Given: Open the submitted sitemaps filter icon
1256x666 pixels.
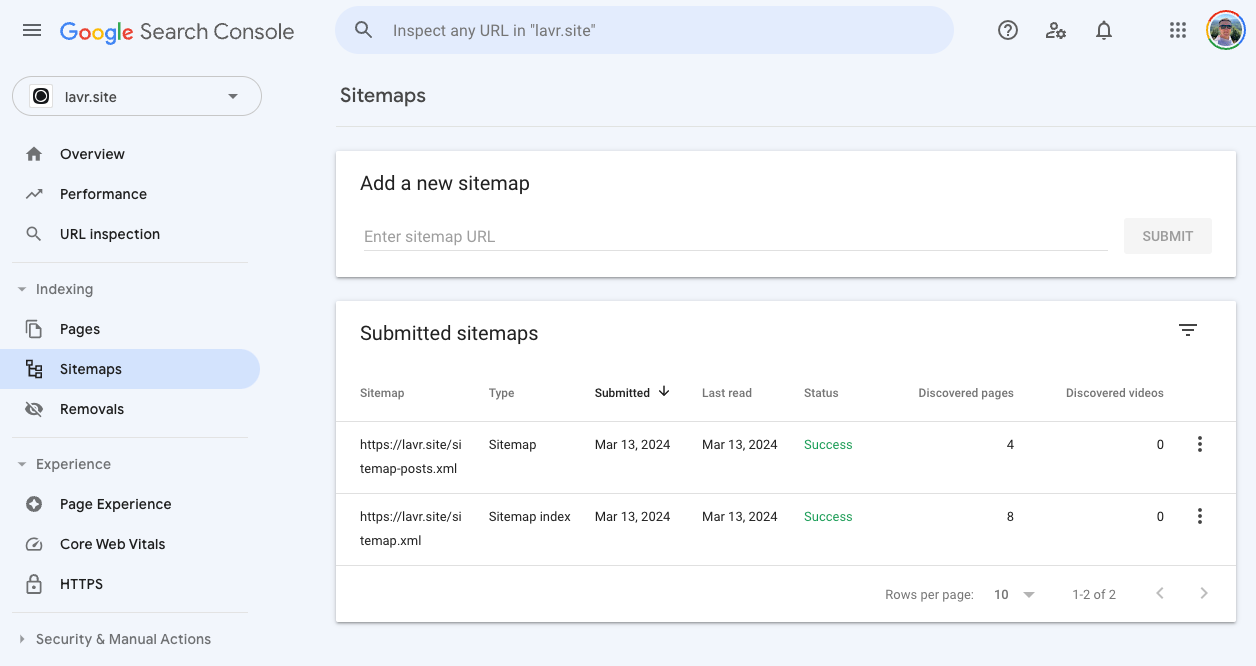Looking at the screenshot, I should pos(1188,330).
